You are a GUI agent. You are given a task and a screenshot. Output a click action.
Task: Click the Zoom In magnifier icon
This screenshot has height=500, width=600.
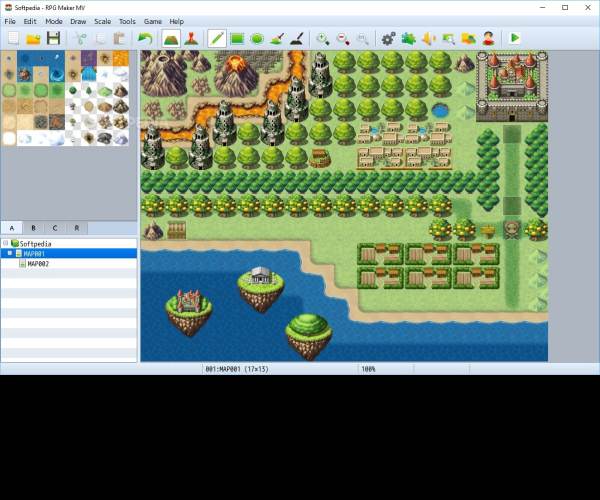point(323,38)
